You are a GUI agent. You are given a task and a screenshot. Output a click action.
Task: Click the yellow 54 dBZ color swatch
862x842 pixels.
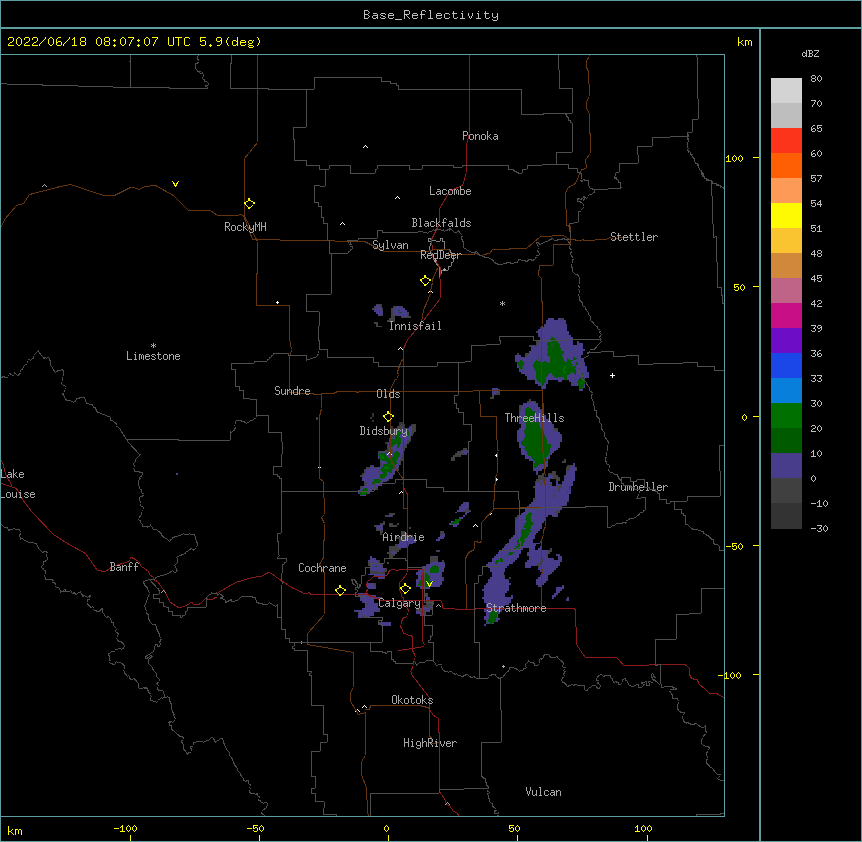(786, 215)
